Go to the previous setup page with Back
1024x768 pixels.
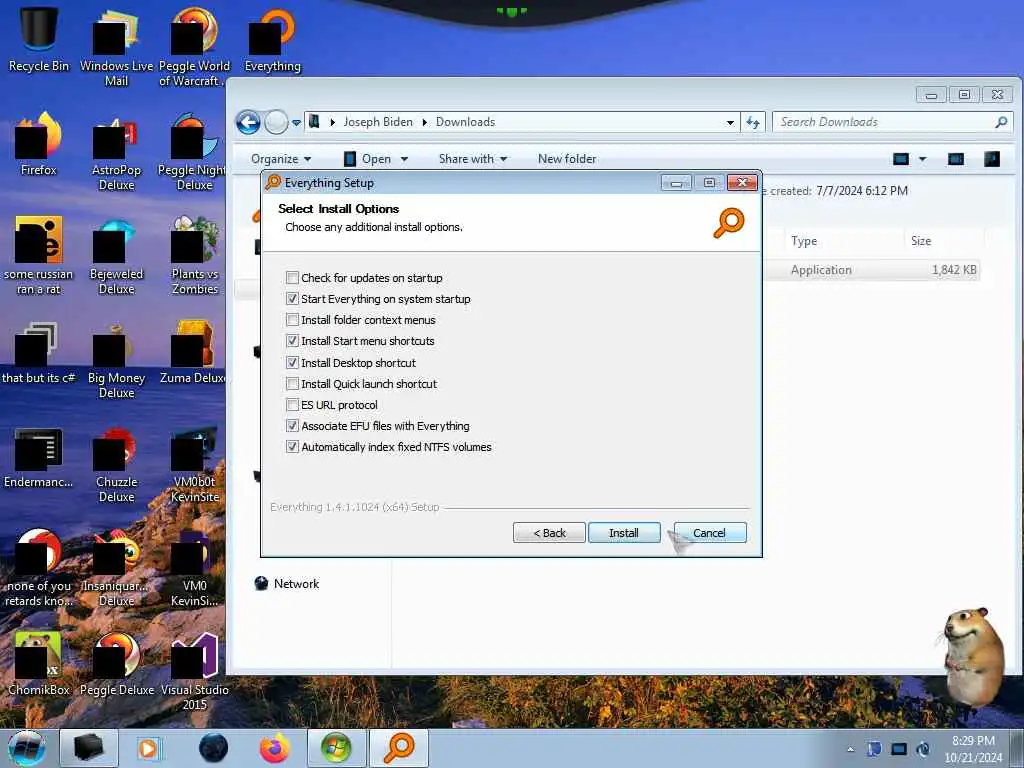point(549,533)
